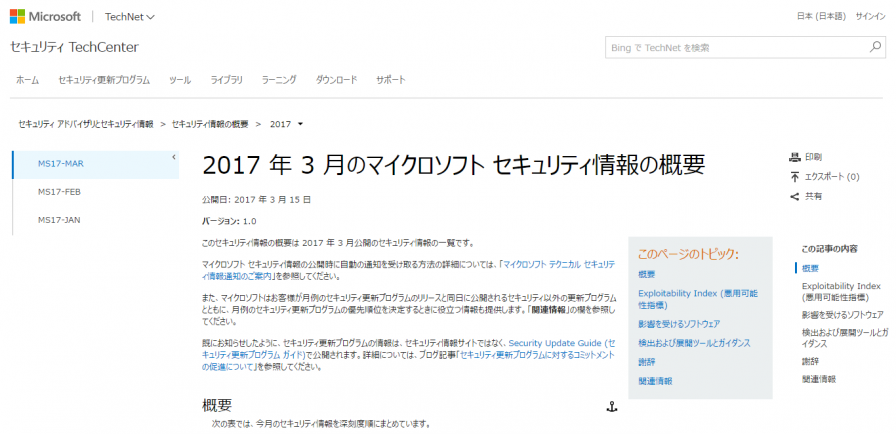The width and height of the screenshot is (896, 434).
Task: Select 検出および展開ツールとガイダンス in この記事の内容
Action: coord(845,338)
